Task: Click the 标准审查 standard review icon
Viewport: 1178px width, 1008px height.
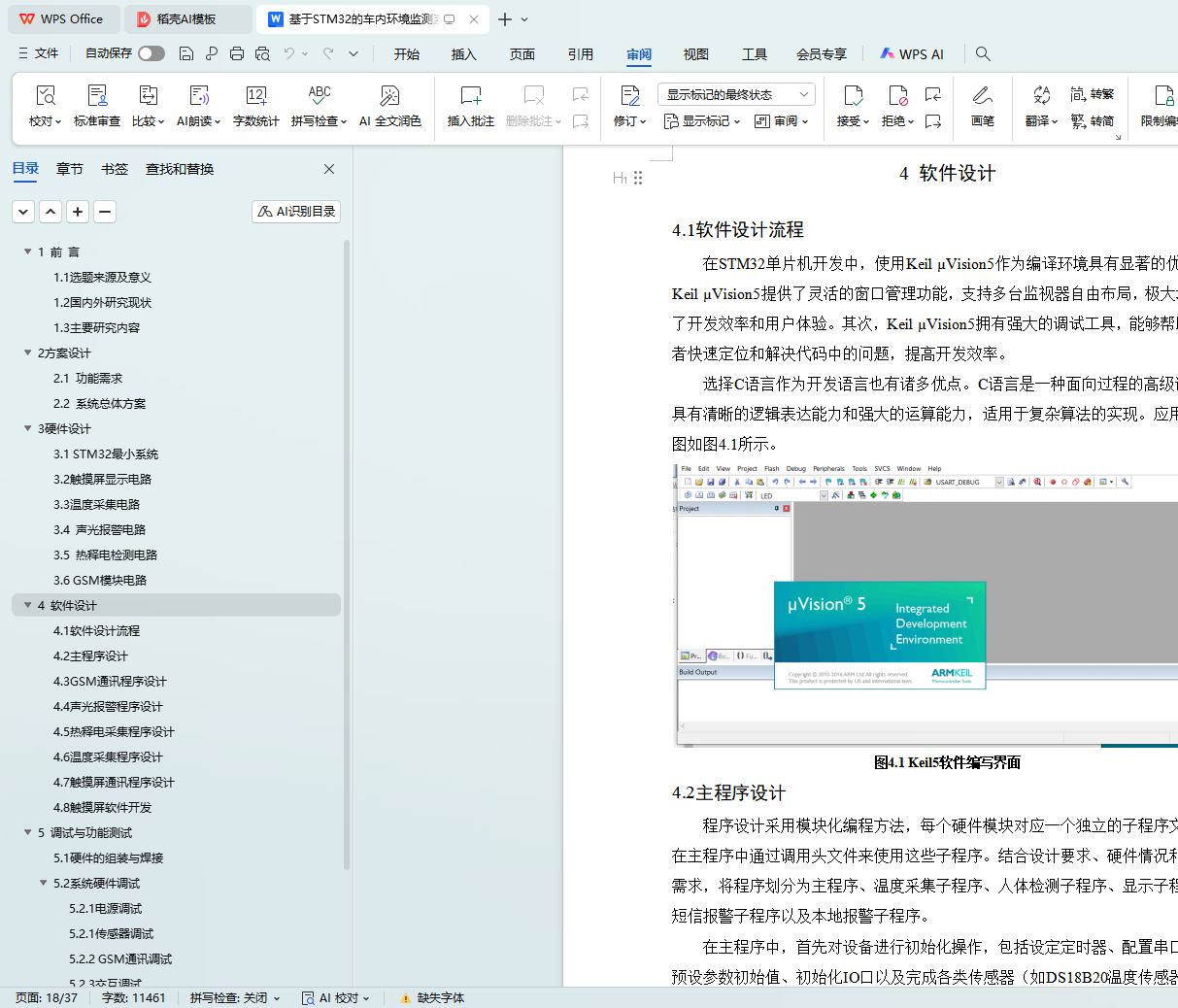Action: [97, 96]
